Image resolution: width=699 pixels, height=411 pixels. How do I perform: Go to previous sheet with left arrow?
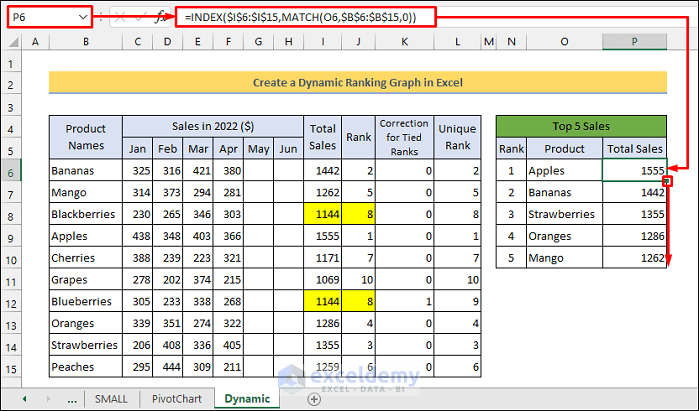(x=25, y=399)
